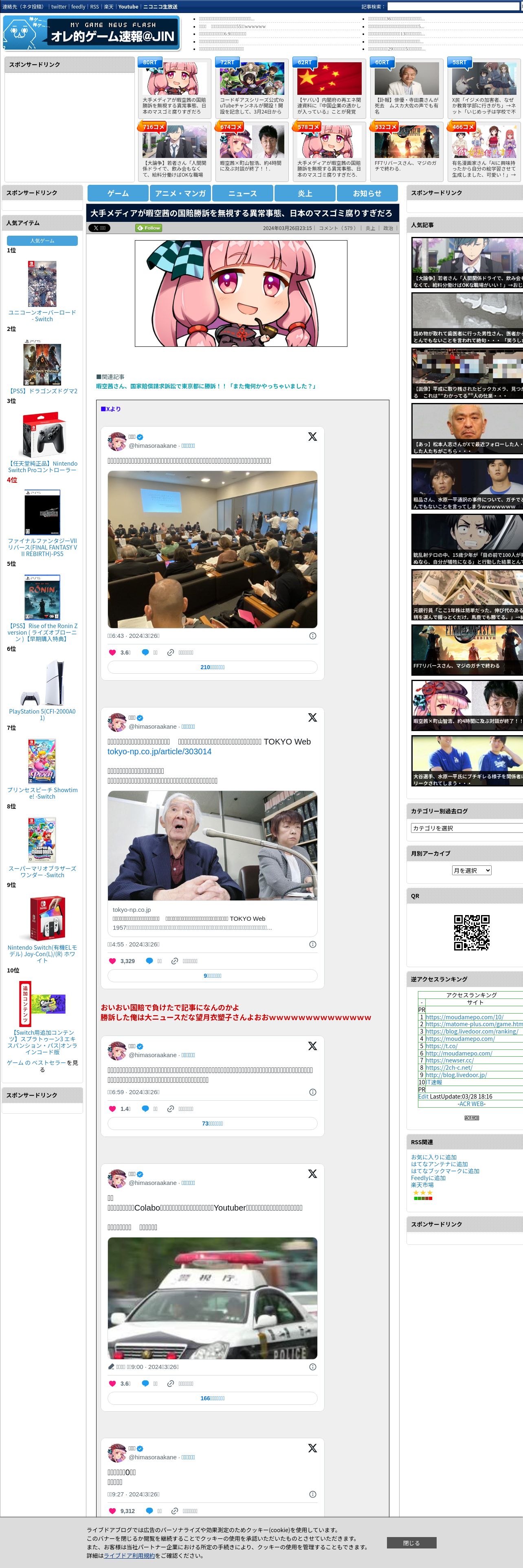Screen dimensions: 523x1568
Task: Open the https://newser.cc/ ranking link
Action: 449,1060
